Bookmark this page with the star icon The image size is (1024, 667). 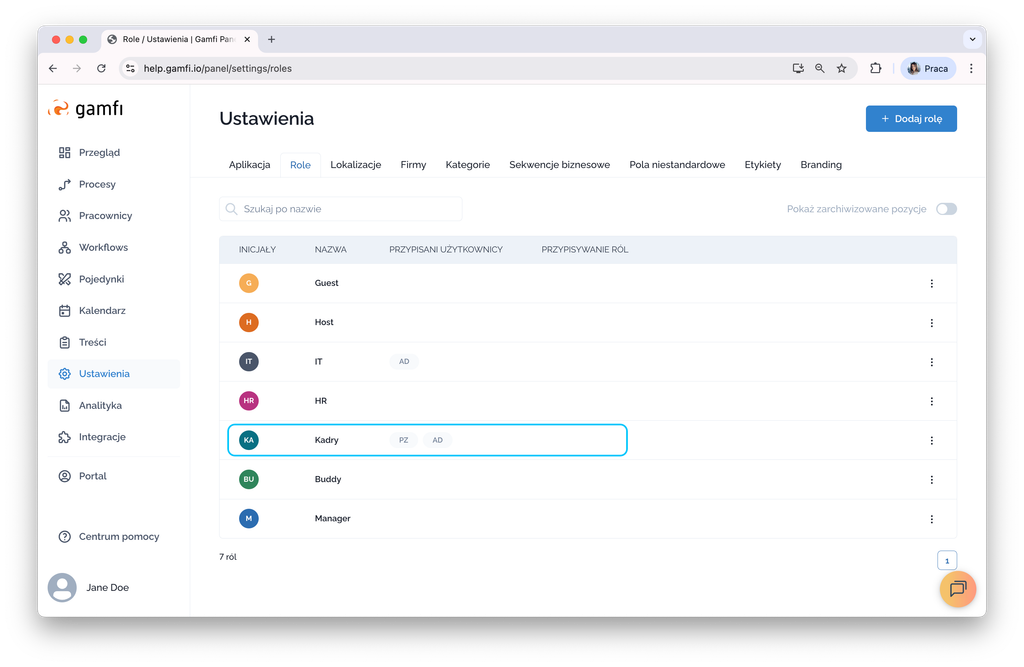tap(842, 69)
